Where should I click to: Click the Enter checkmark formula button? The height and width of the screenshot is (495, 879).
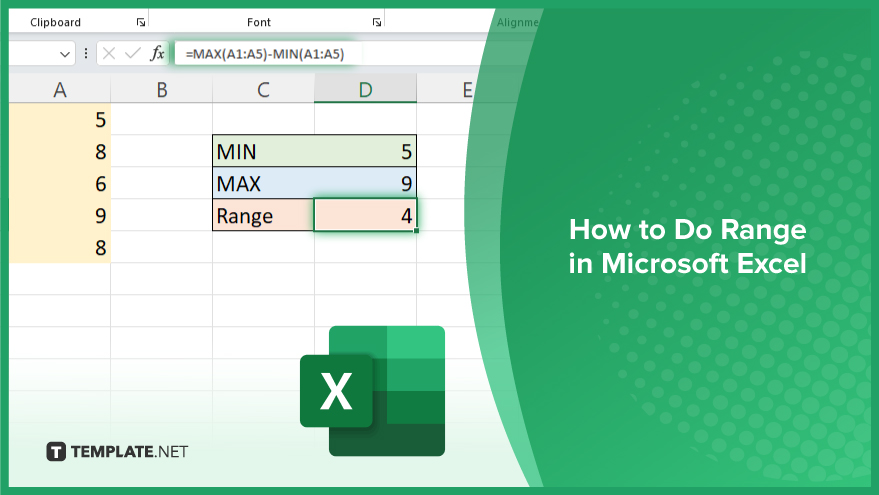[132, 54]
